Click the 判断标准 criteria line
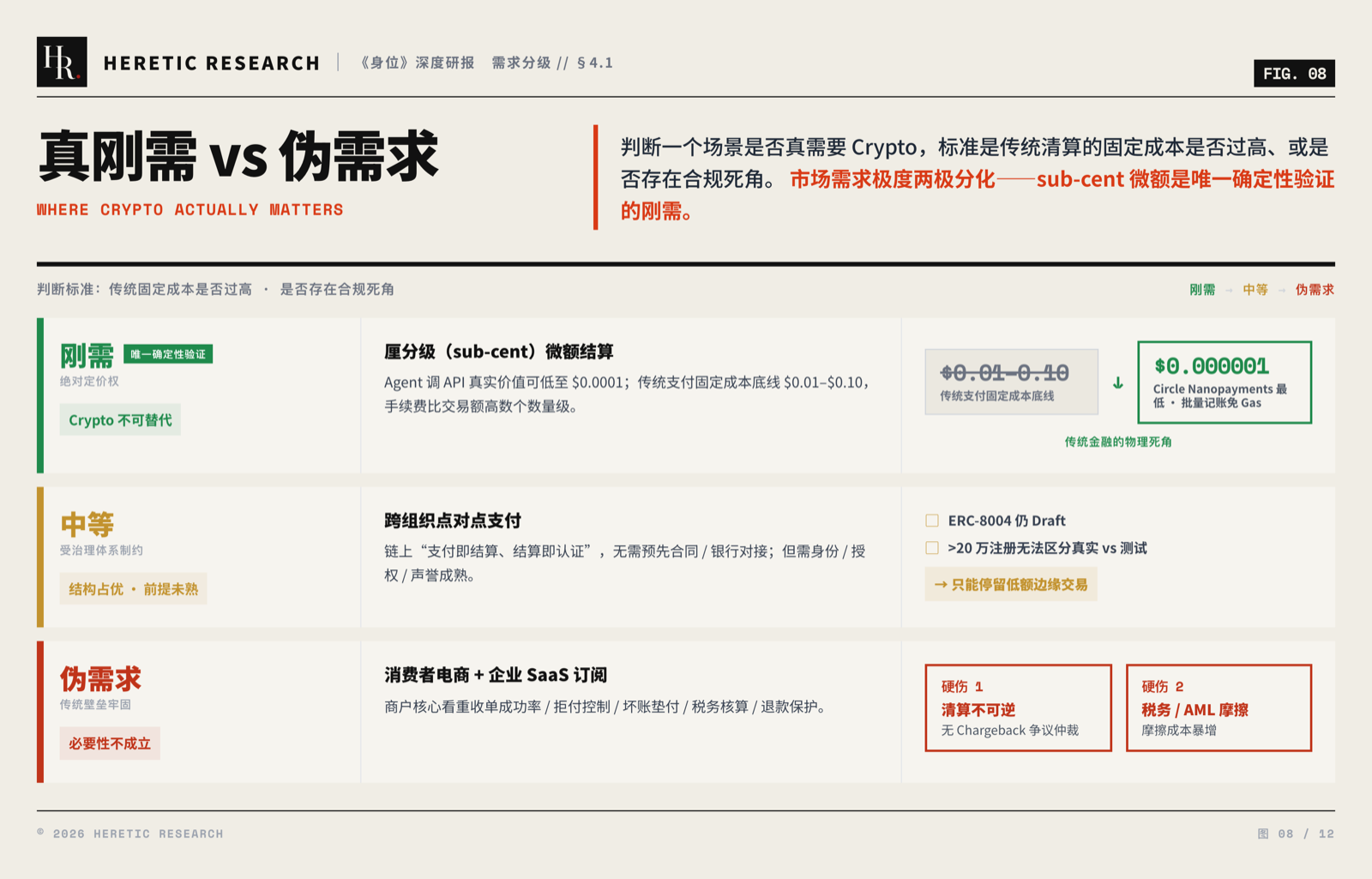 pyautogui.click(x=215, y=289)
